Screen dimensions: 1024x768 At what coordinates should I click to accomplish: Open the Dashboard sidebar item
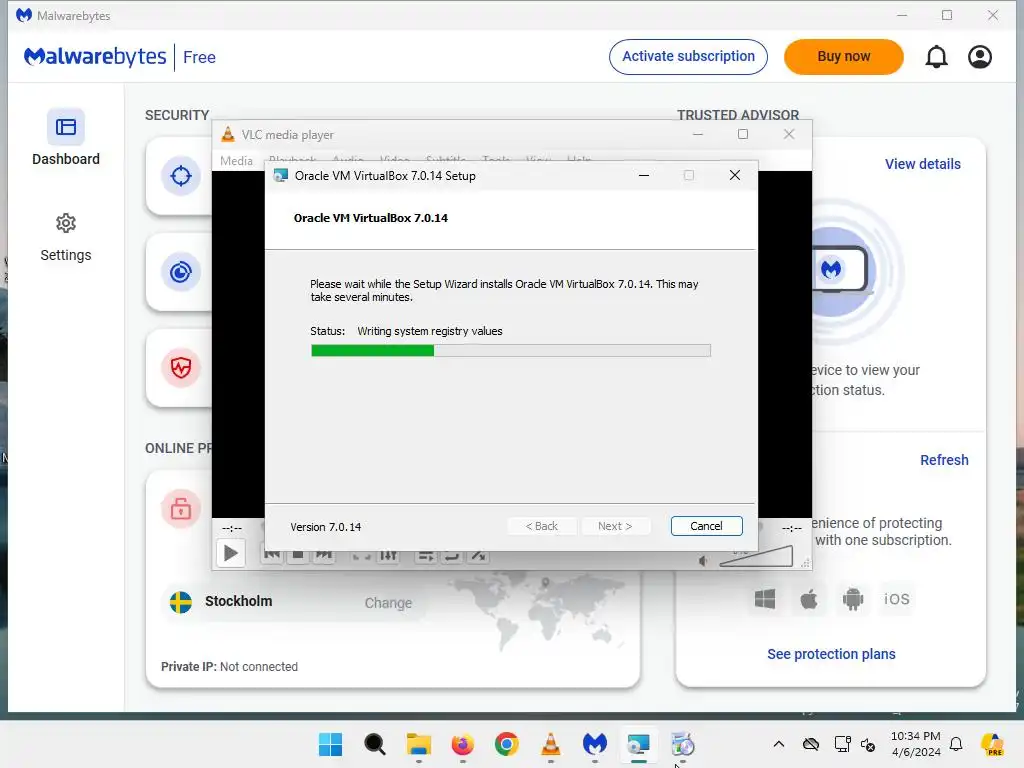coord(65,138)
